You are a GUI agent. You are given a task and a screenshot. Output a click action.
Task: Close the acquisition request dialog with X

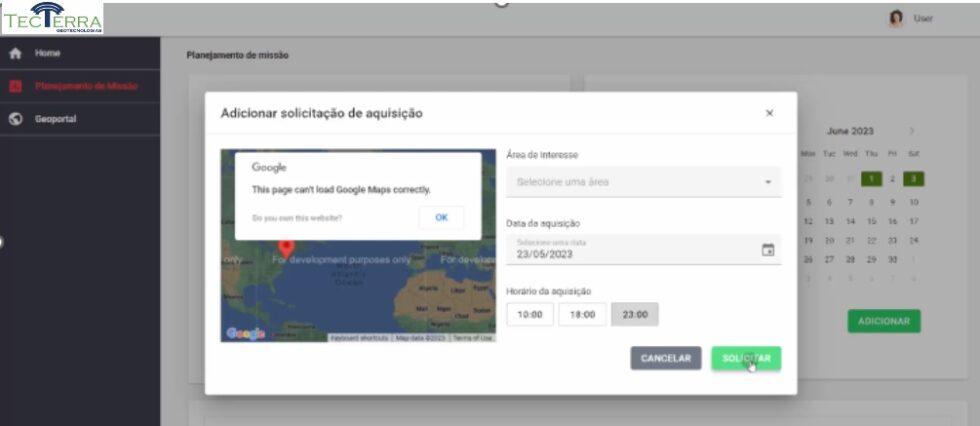click(769, 113)
